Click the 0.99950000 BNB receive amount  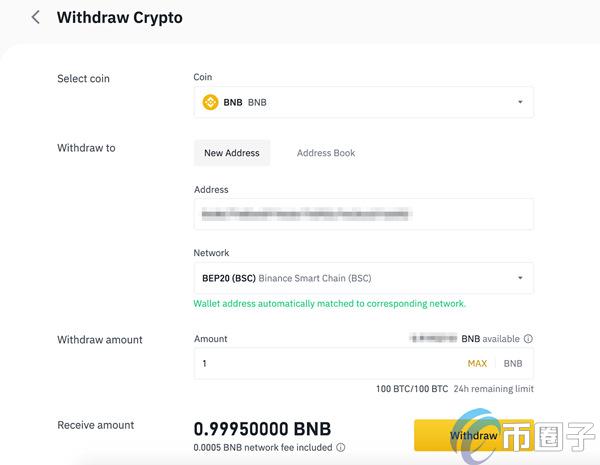(262, 429)
